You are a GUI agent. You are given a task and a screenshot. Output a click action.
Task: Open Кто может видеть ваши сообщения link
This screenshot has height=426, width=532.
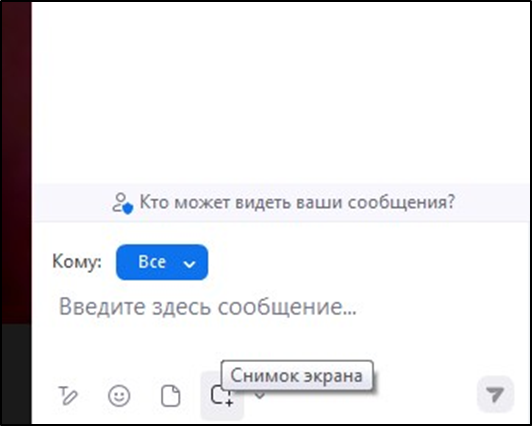(297, 202)
